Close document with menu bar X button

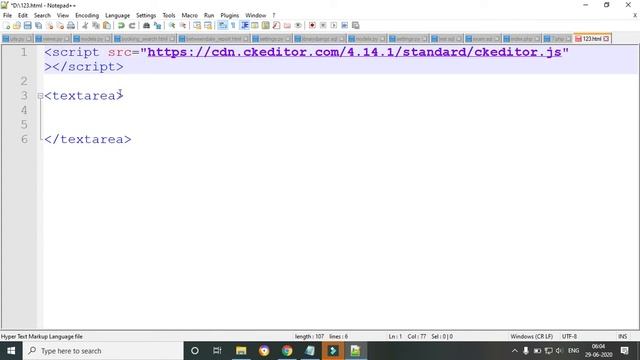635,15
